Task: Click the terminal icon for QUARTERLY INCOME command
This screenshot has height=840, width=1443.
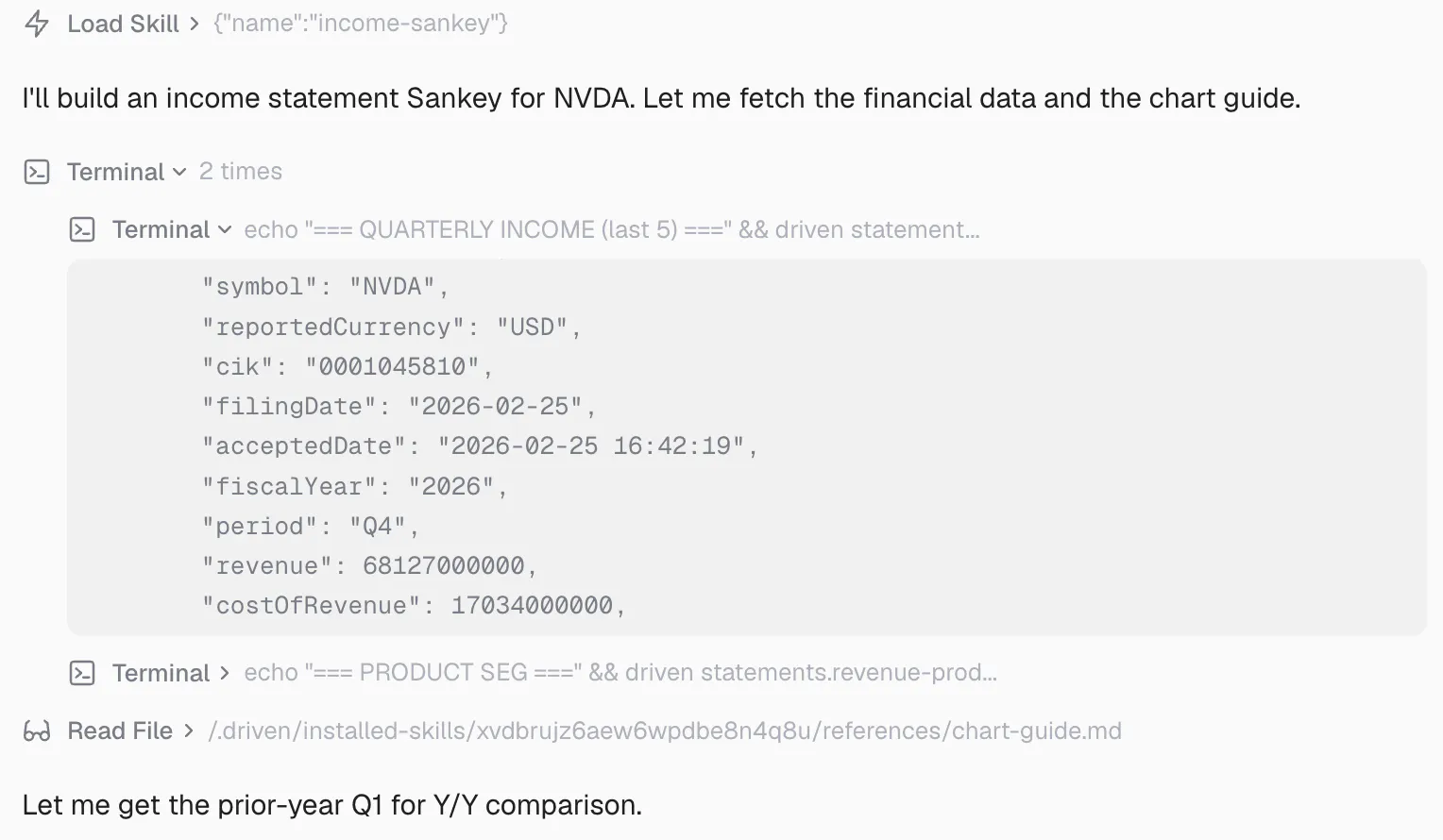Action: pyautogui.click(x=82, y=229)
